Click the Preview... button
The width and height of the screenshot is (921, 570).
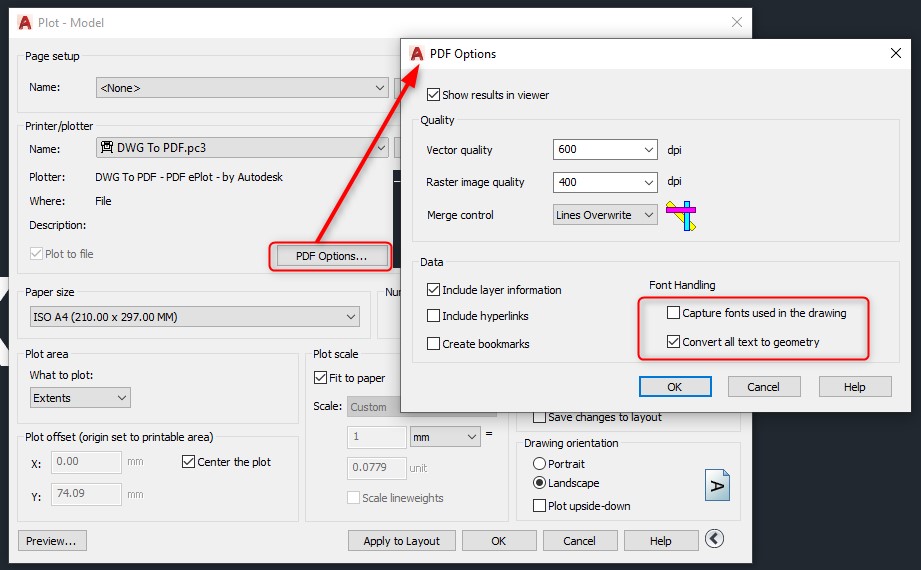click(52, 541)
